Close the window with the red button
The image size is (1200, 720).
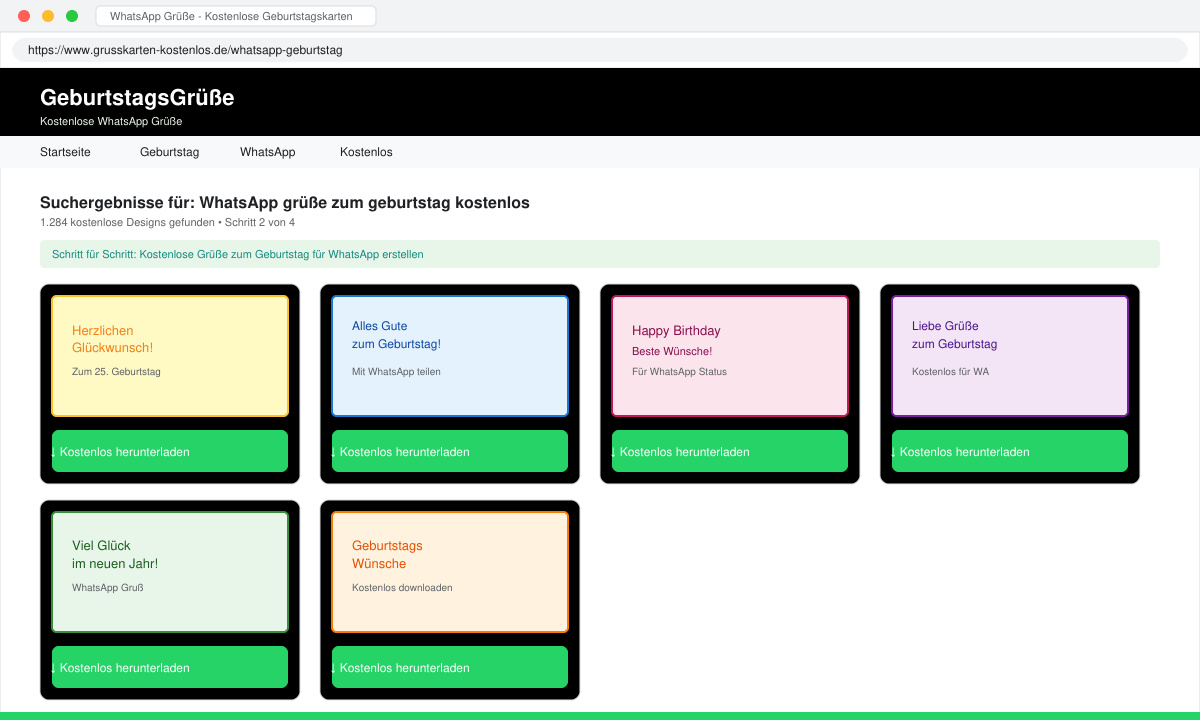tap(24, 16)
